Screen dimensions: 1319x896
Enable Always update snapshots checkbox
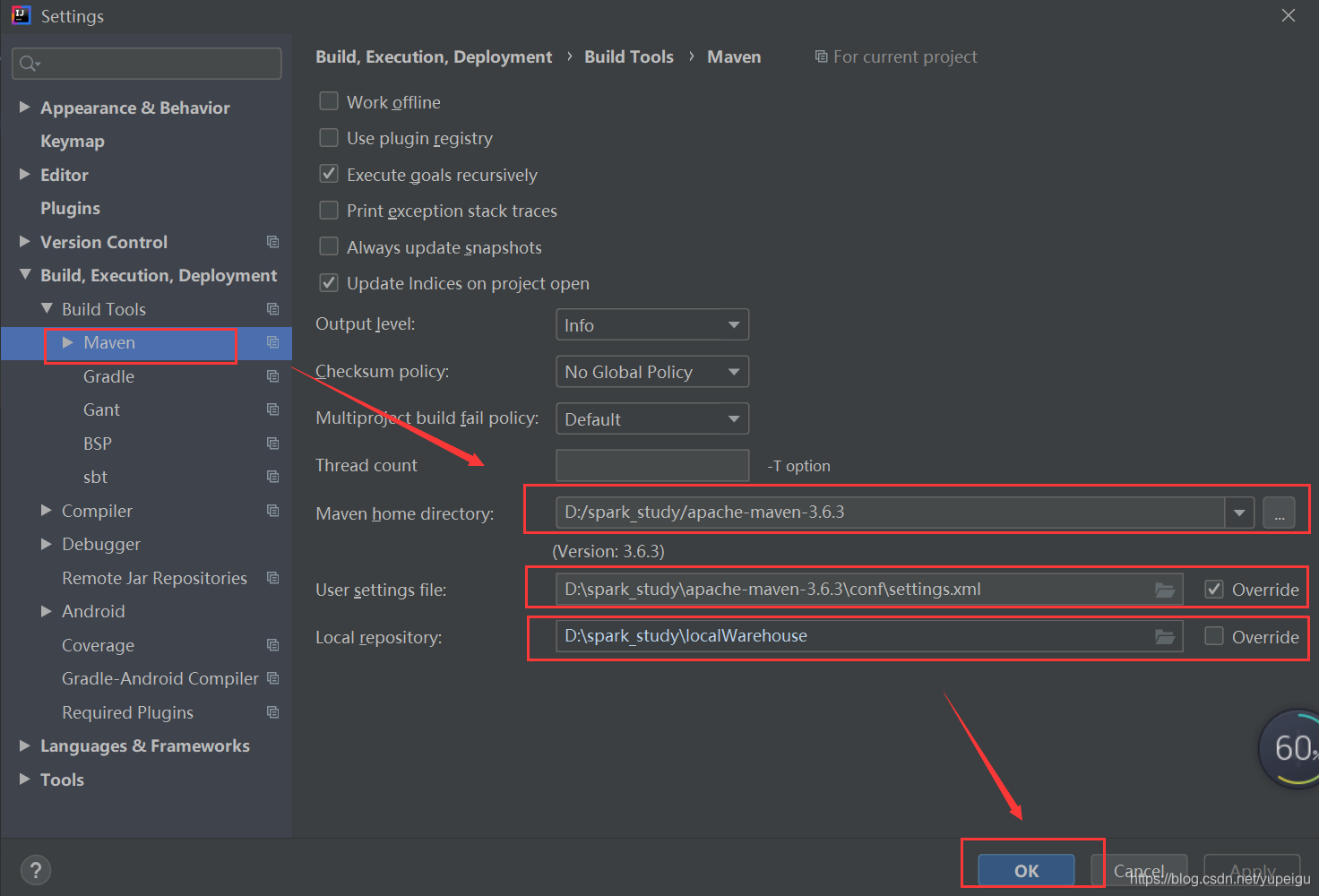tap(329, 246)
